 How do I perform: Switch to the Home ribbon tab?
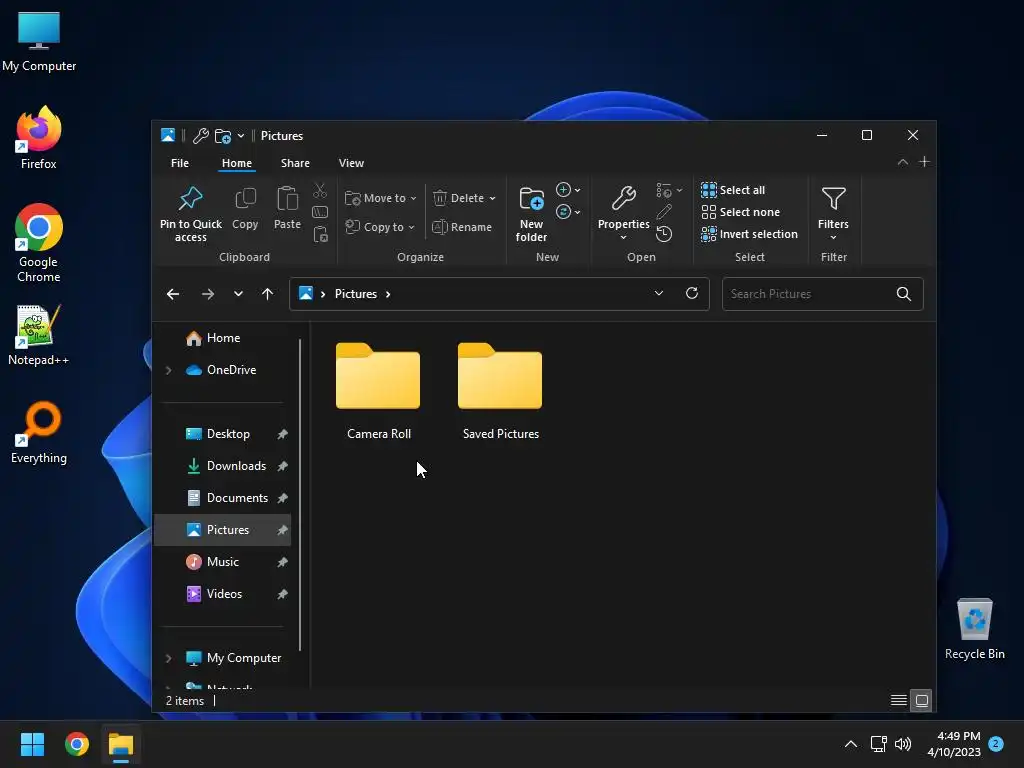coord(236,163)
